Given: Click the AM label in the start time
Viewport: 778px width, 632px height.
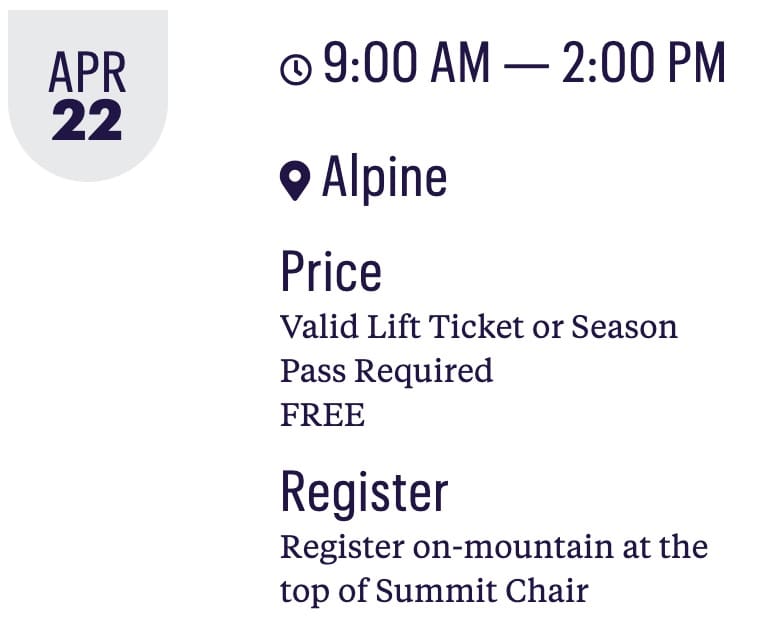Looking at the screenshot, I should point(460,63).
